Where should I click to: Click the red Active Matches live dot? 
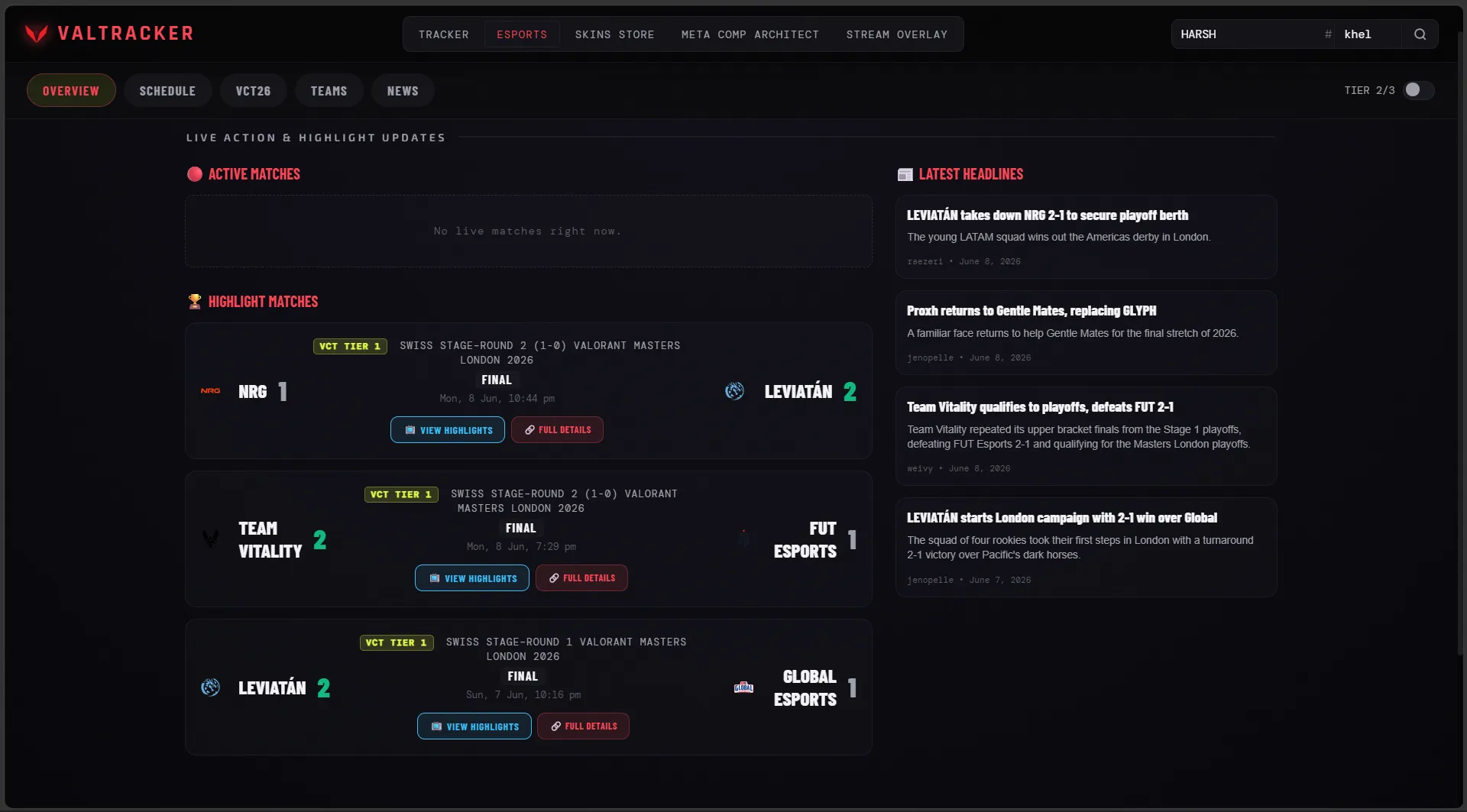194,174
